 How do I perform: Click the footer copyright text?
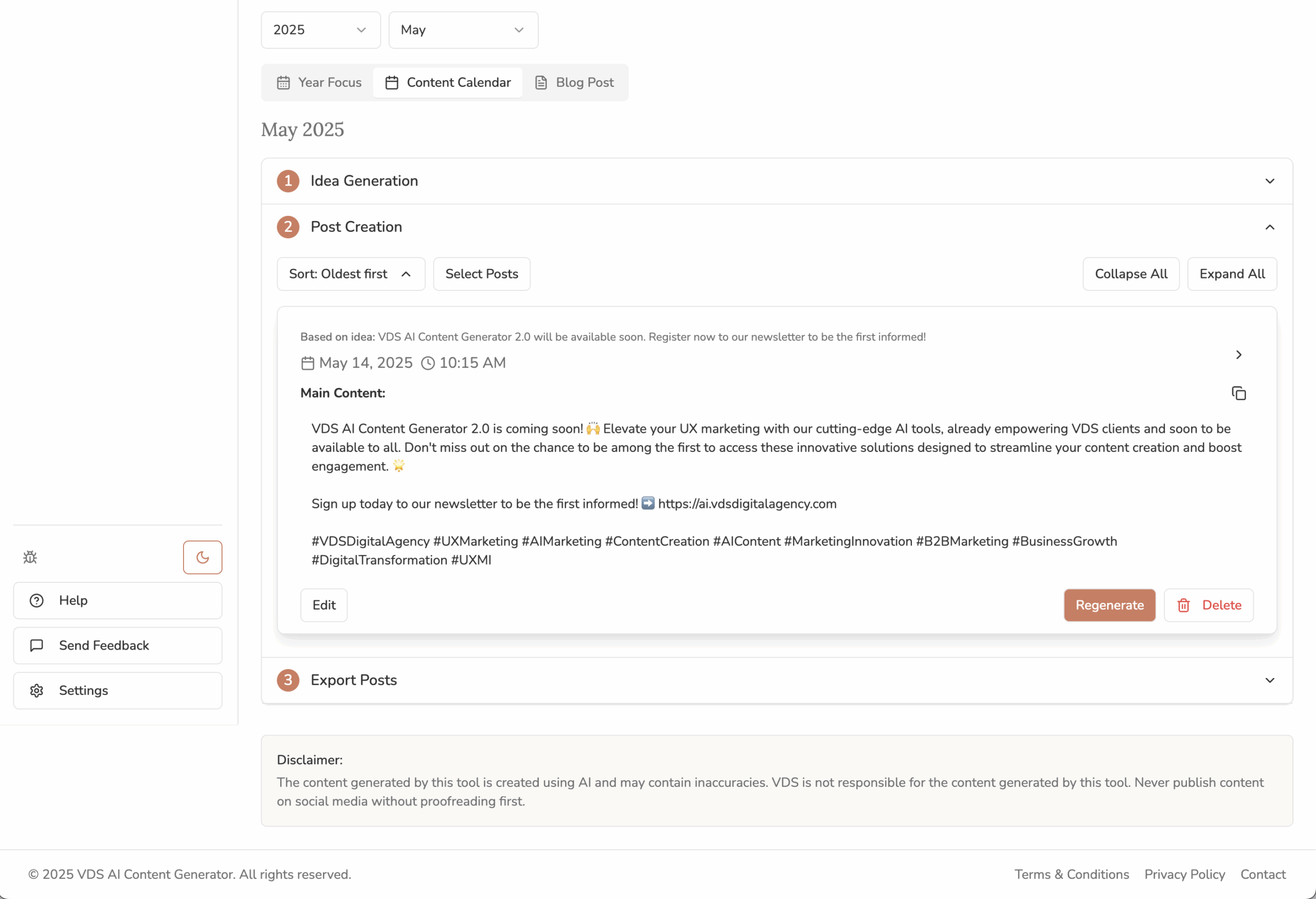tap(190, 875)
